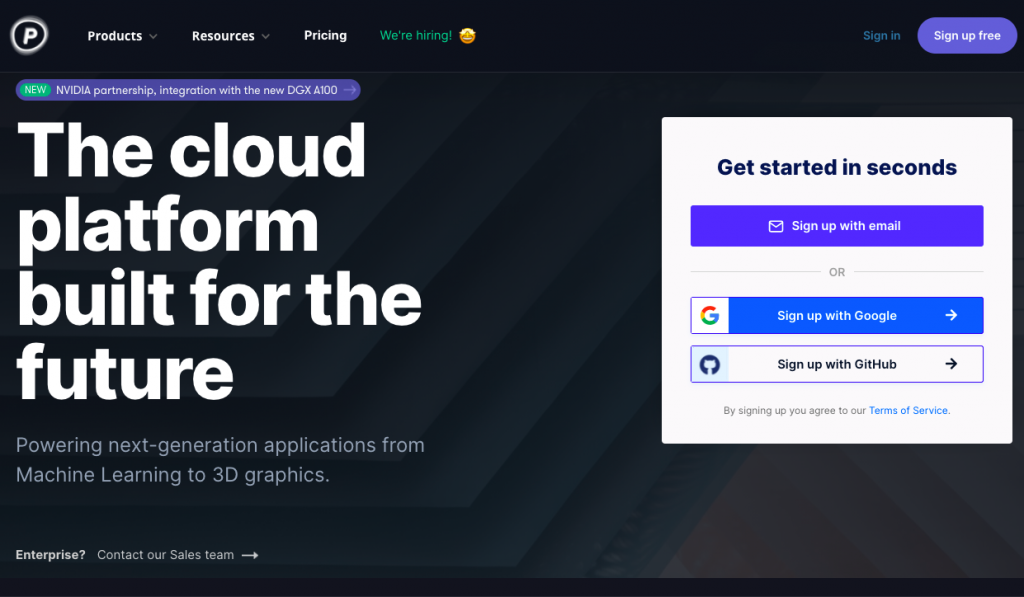Image resolution: width=1024 pixels, height=597 pixels.
Task: Click the Sign up free button
Action: coord(967,35)
